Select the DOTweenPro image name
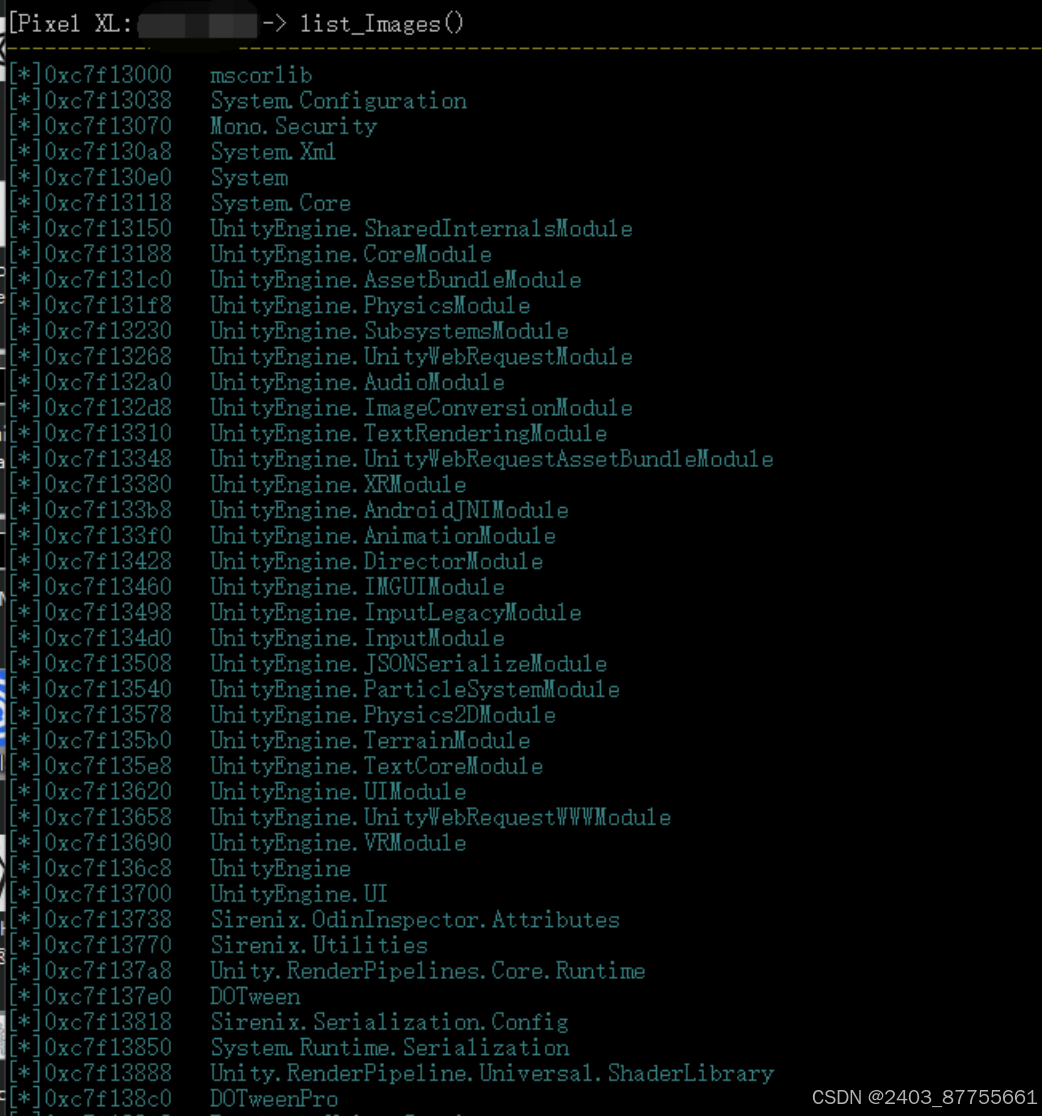This screenshot has height=1116, width=1042. pyautogui.click(x=274, y=1100)
